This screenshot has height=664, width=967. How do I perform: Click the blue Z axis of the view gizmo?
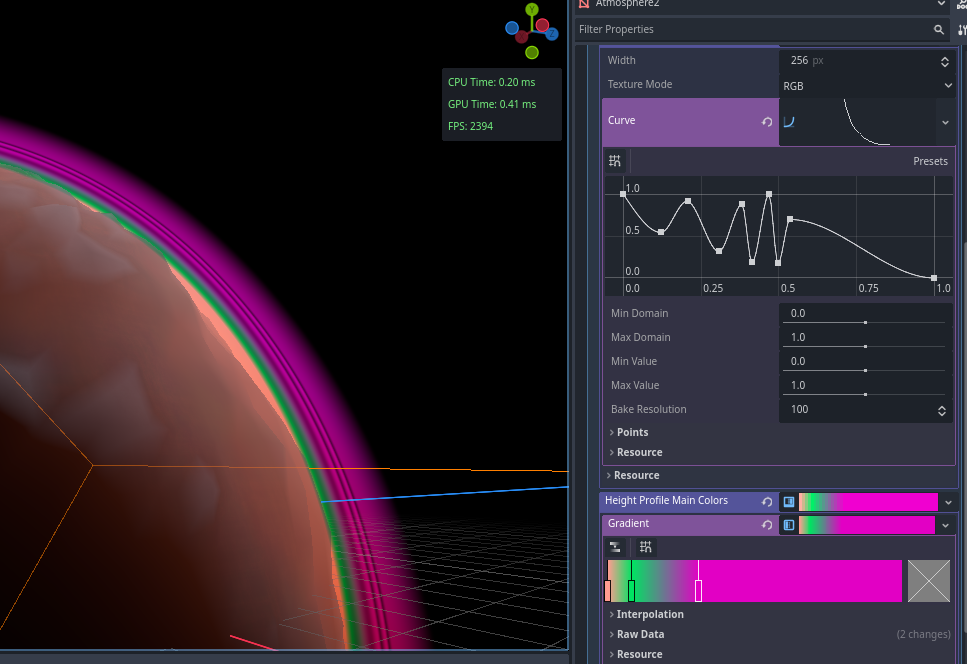(552, 34)
